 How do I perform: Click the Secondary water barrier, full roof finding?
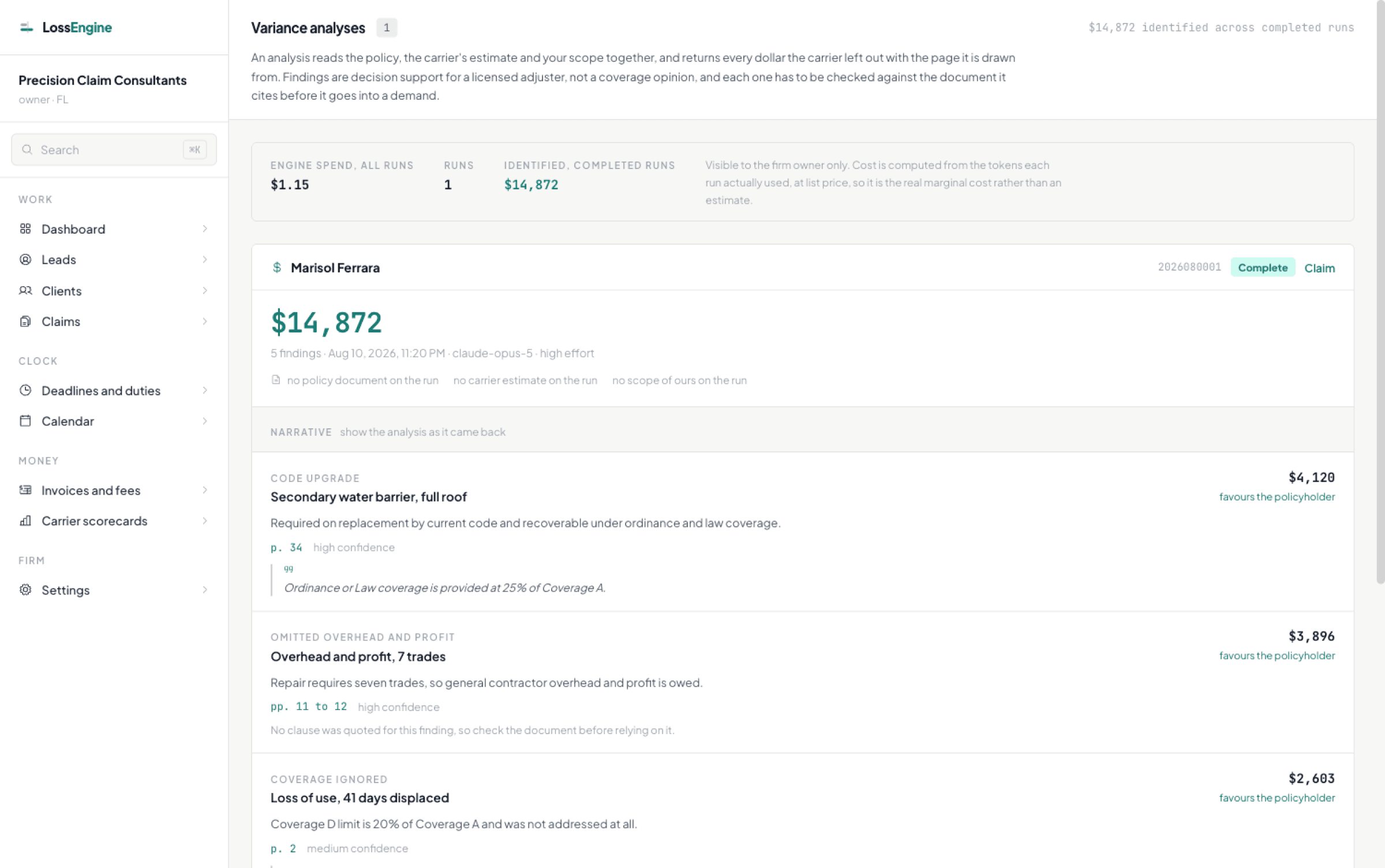(x=369, y=497)
